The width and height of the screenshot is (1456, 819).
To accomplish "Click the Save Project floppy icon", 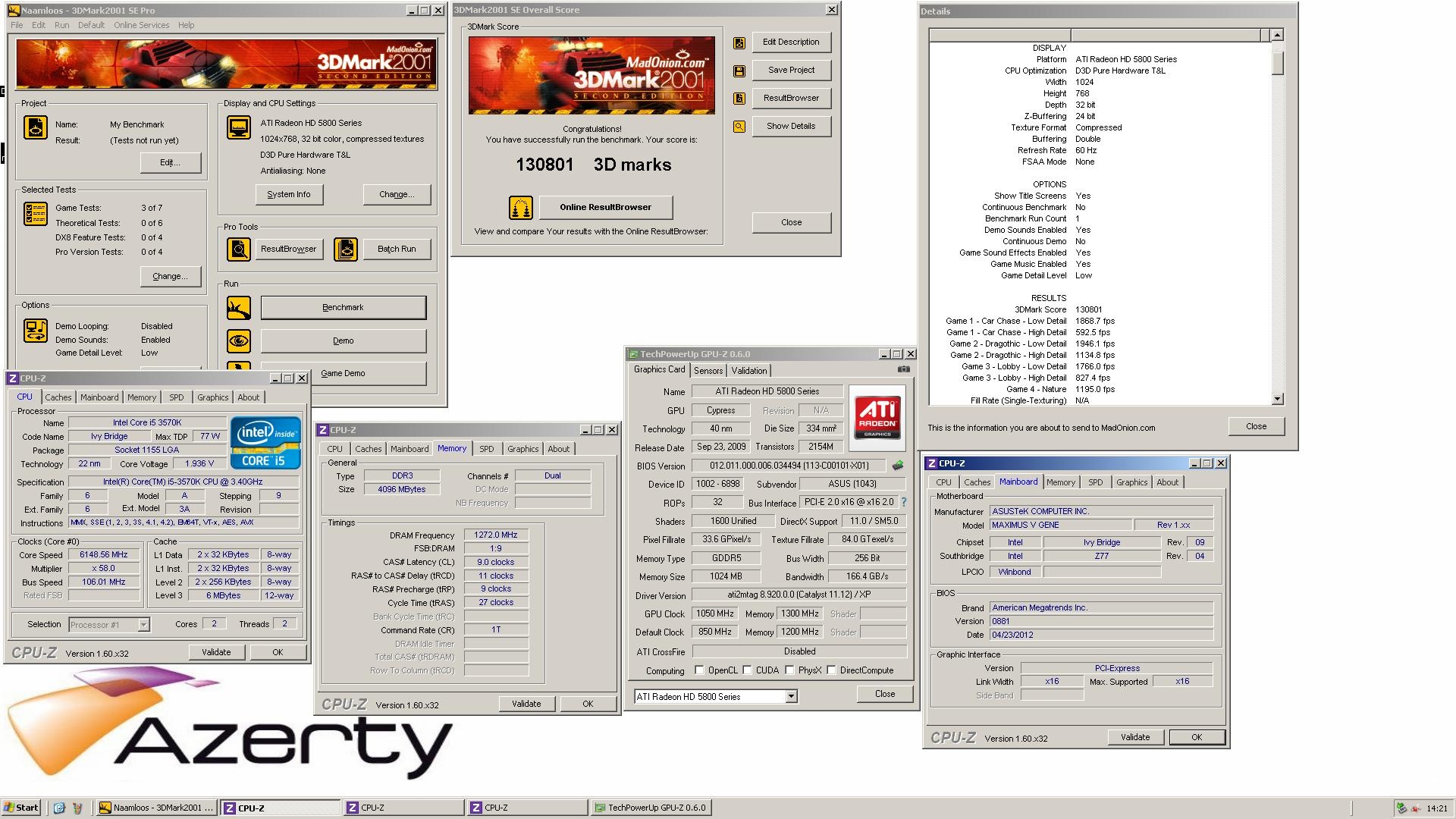I will 739,71.
